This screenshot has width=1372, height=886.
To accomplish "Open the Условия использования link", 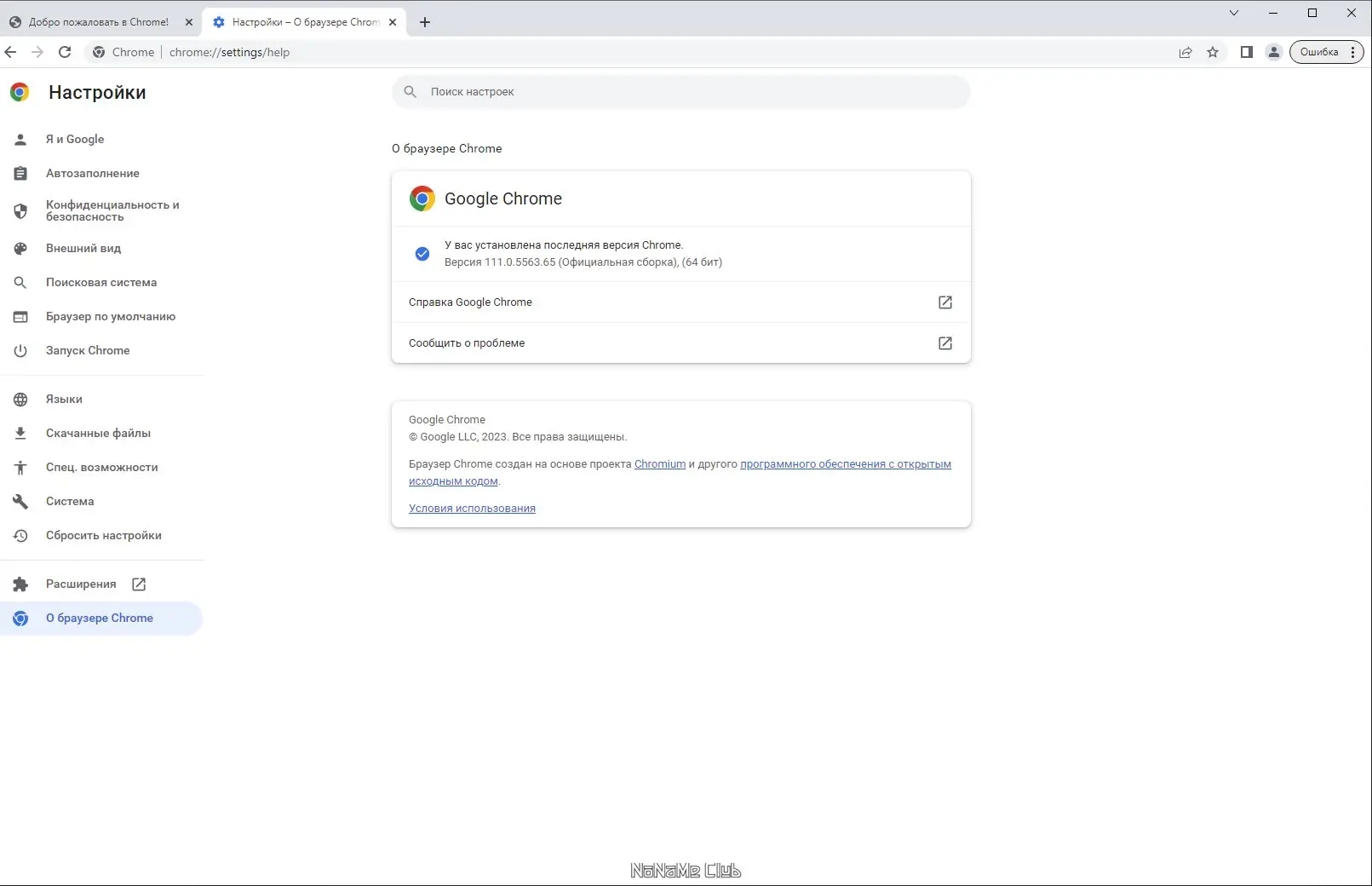I will pyautogui.click(x=472, y=509).
